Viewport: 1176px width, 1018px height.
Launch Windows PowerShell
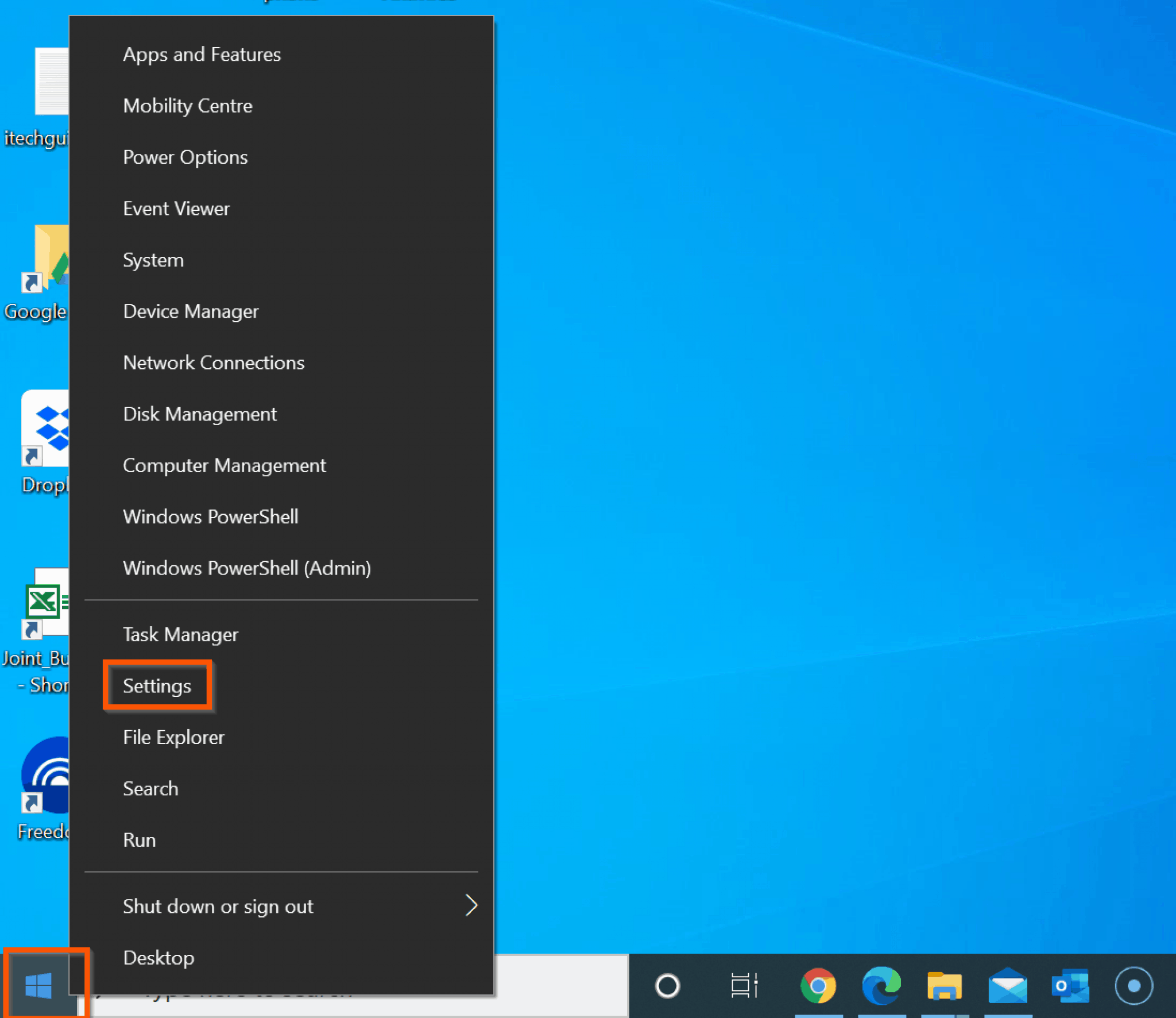[x=281, y=516]
